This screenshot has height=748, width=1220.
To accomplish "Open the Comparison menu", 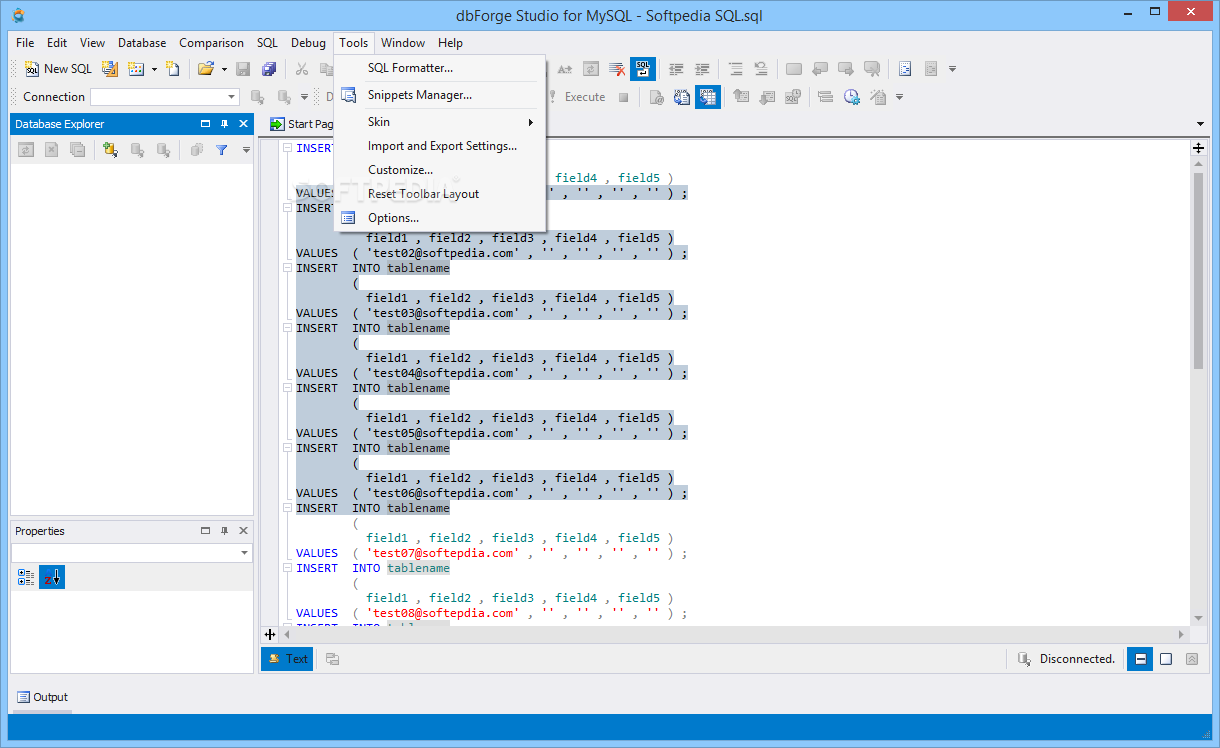I will (x=211, y=43).
